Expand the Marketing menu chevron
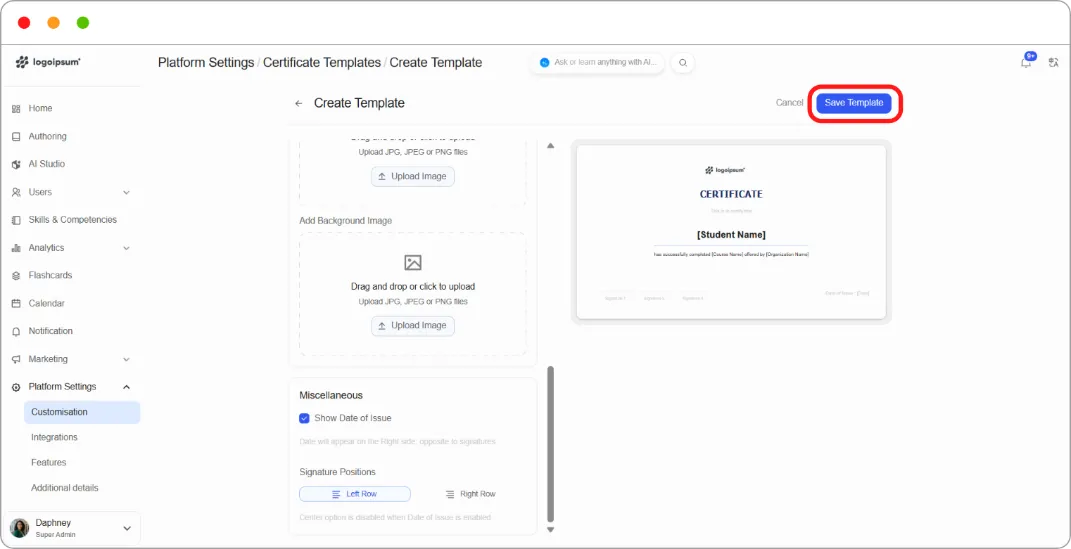 coord(126,359)
